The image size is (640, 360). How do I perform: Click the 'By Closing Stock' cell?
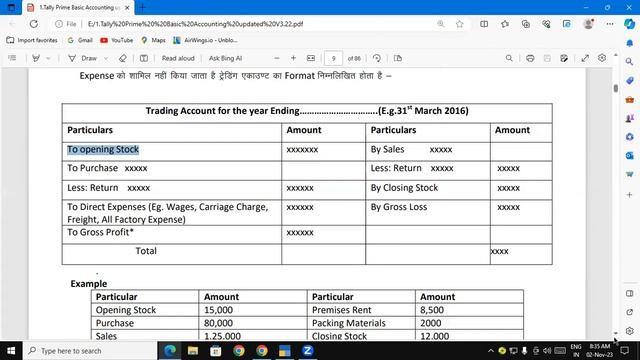[x=428, y=190]
